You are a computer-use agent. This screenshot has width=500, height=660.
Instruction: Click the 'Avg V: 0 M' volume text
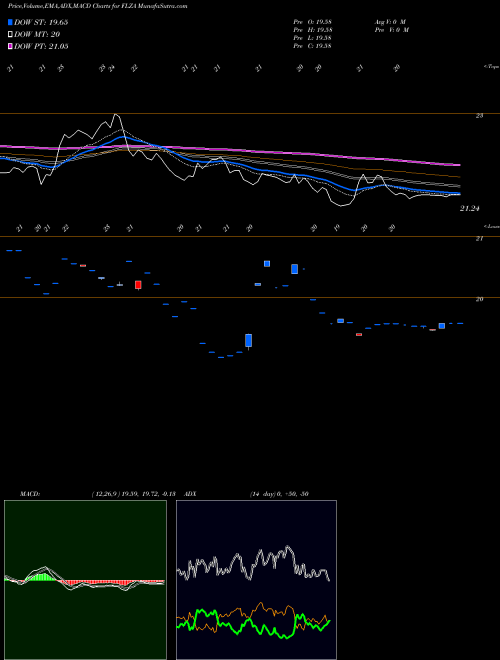(391, 22)
